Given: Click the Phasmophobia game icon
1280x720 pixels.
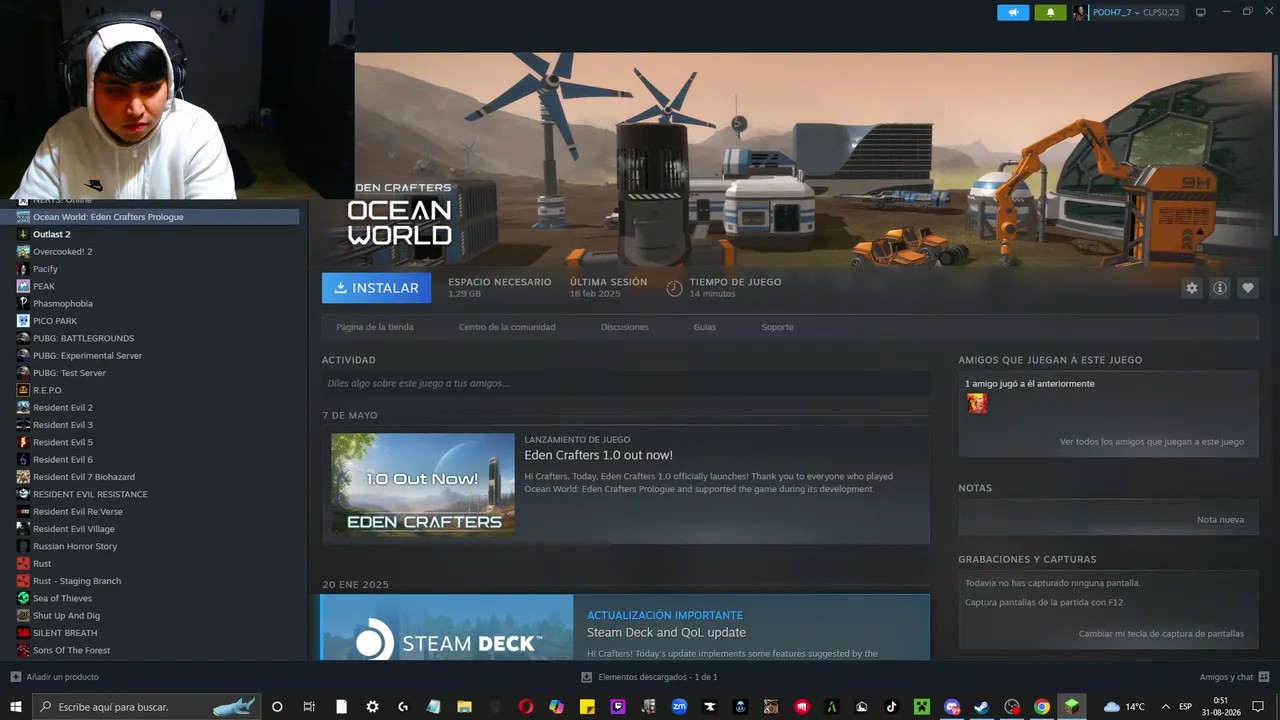Looking at the screenshot, I should click(23, 303).
